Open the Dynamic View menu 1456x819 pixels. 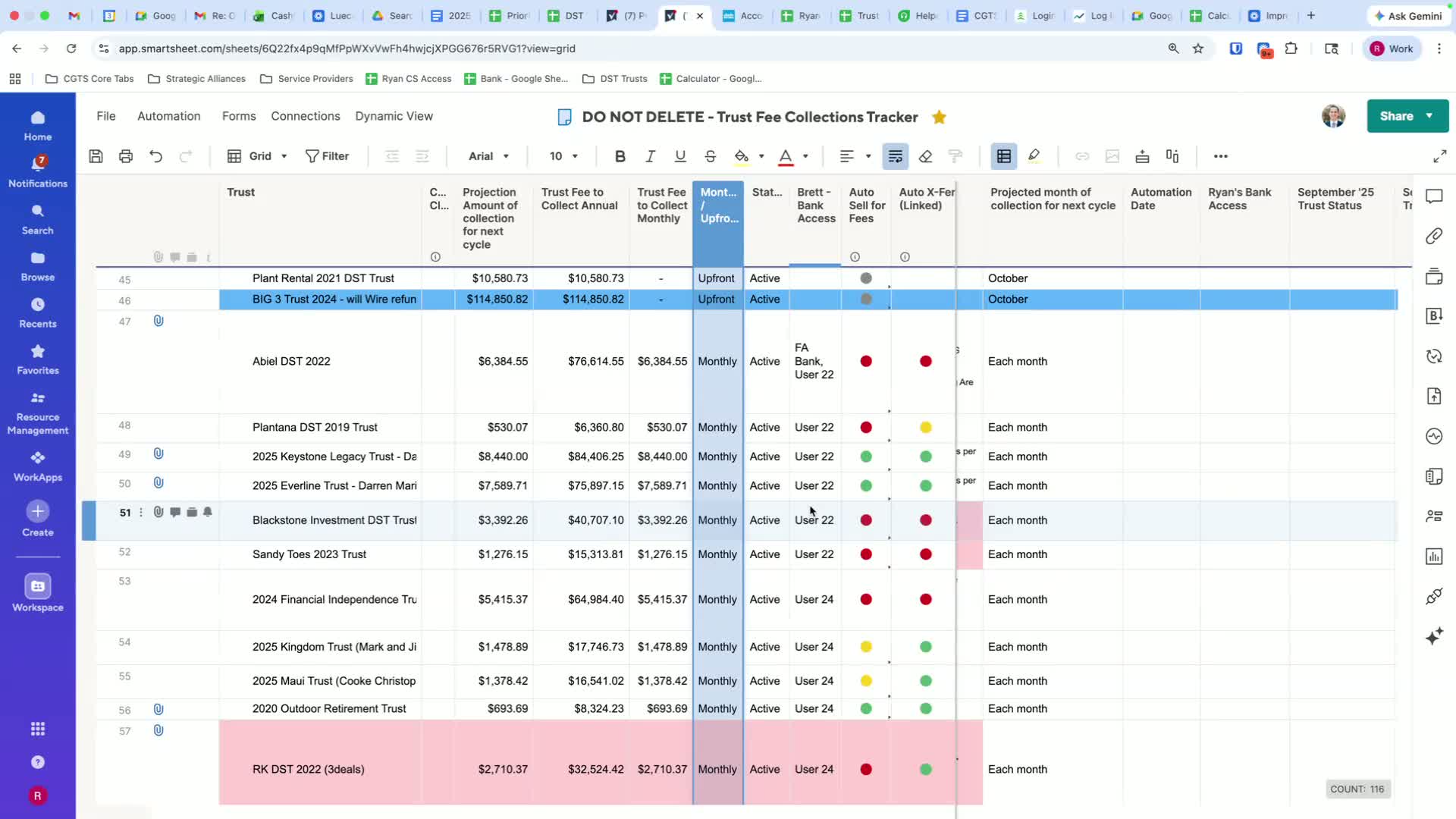point(394,116)
